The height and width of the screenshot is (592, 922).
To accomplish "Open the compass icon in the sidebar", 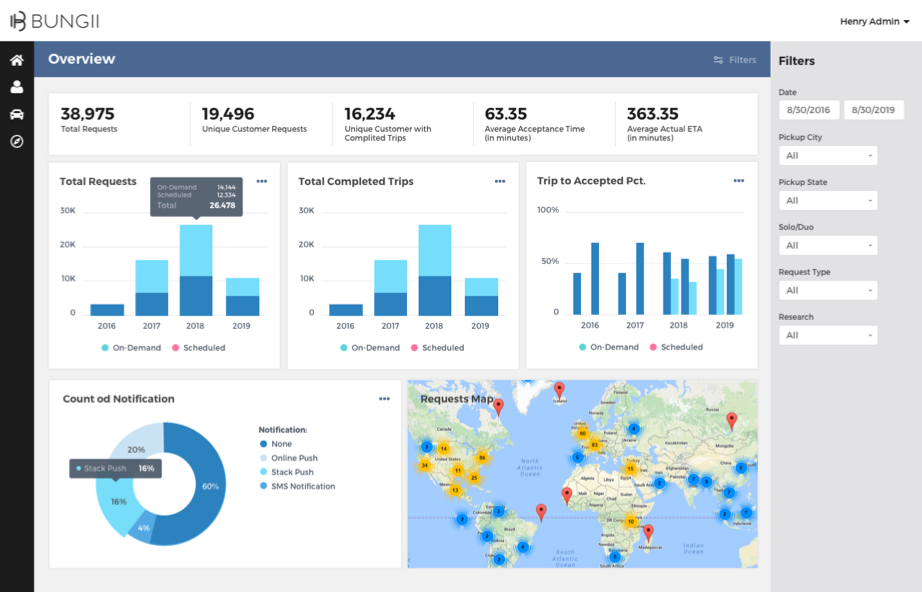I will coord(17,141).
